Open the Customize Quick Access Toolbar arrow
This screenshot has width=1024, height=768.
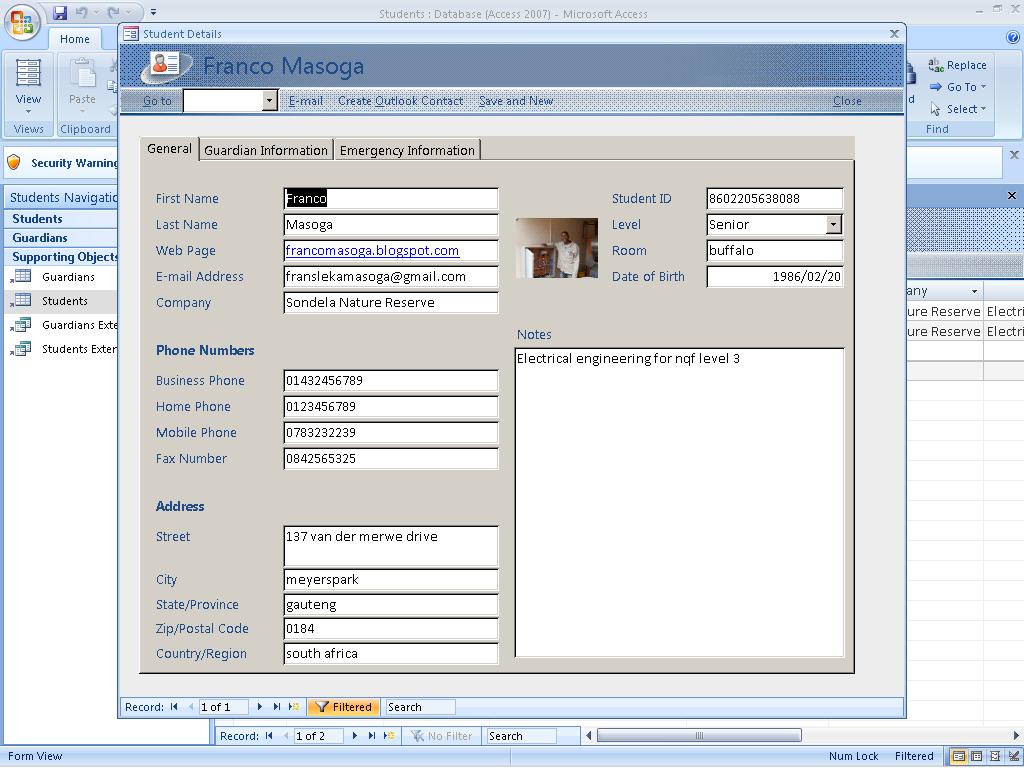pyautogui.click(x=153, y=12)
